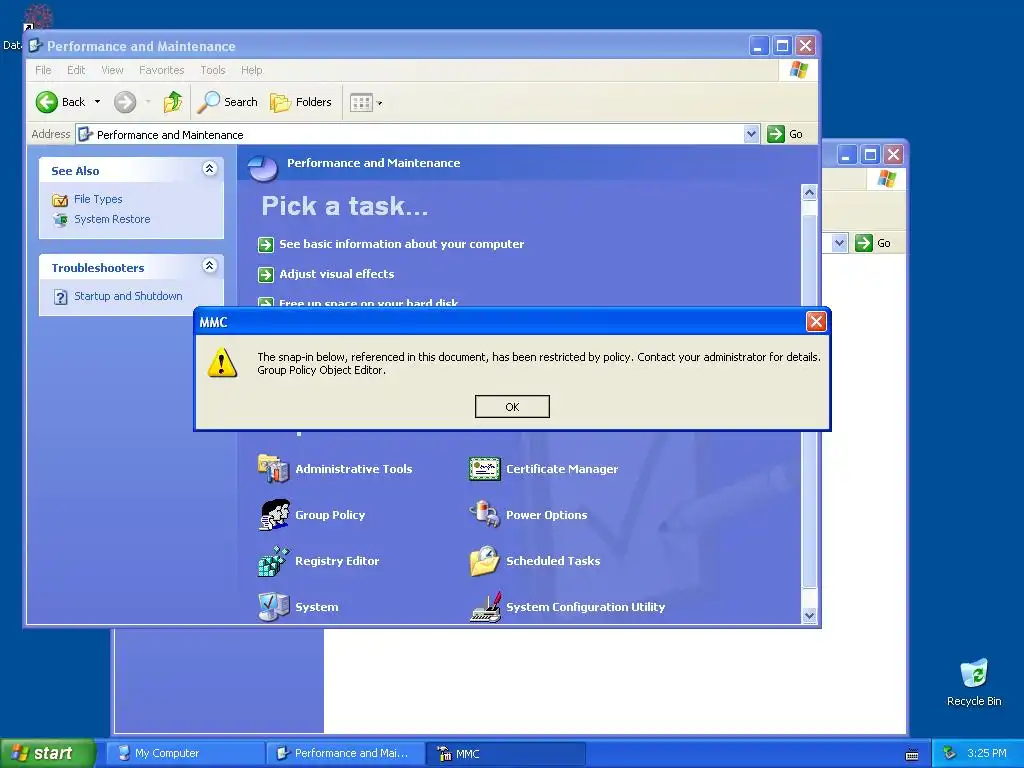1024x768 pixels.
Task: Switch to Performance and Maintenance taskbar button
Action: (x=344, y=753)
